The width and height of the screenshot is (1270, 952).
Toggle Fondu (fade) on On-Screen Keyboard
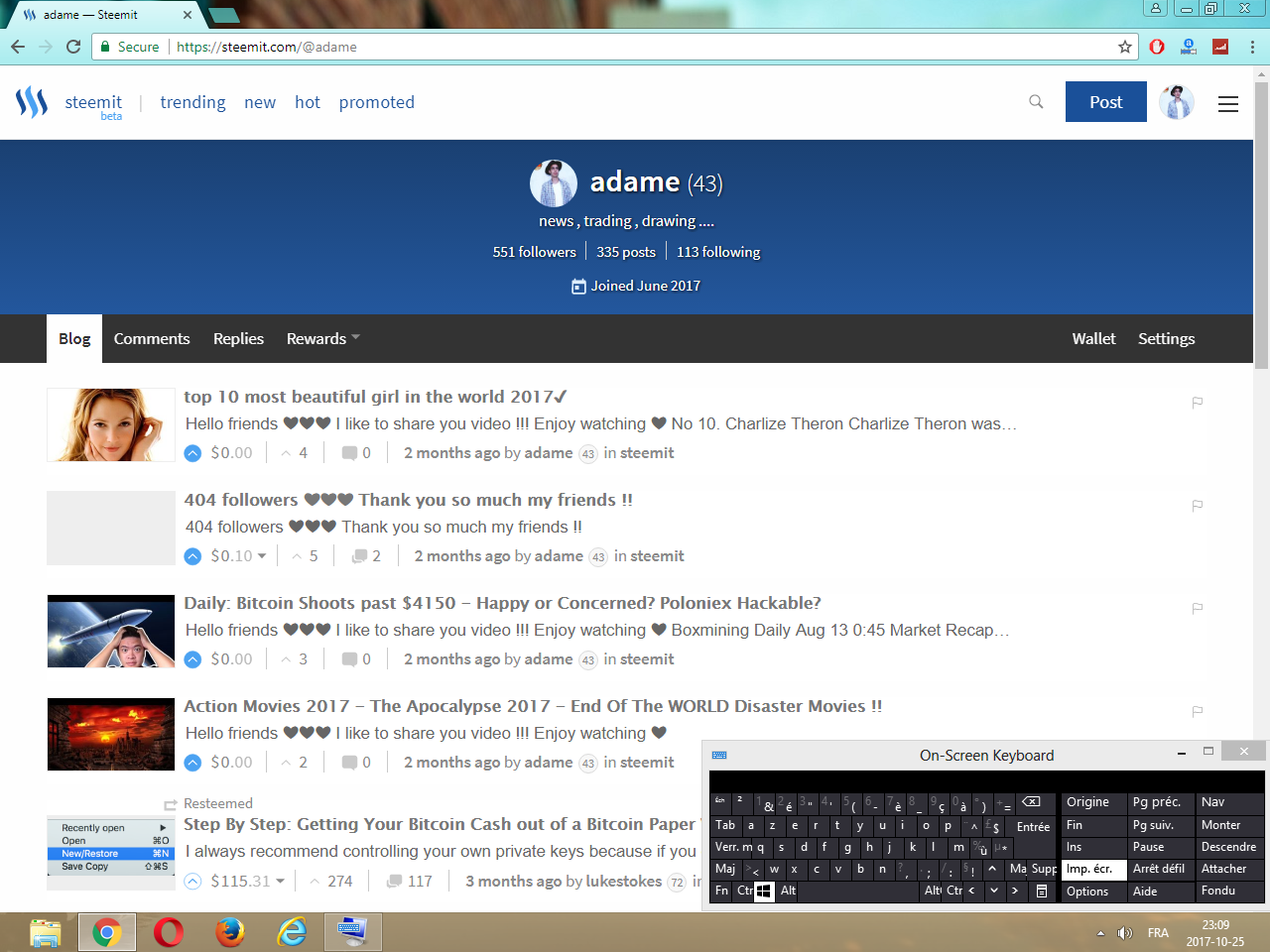click(x=1230, y=891)
